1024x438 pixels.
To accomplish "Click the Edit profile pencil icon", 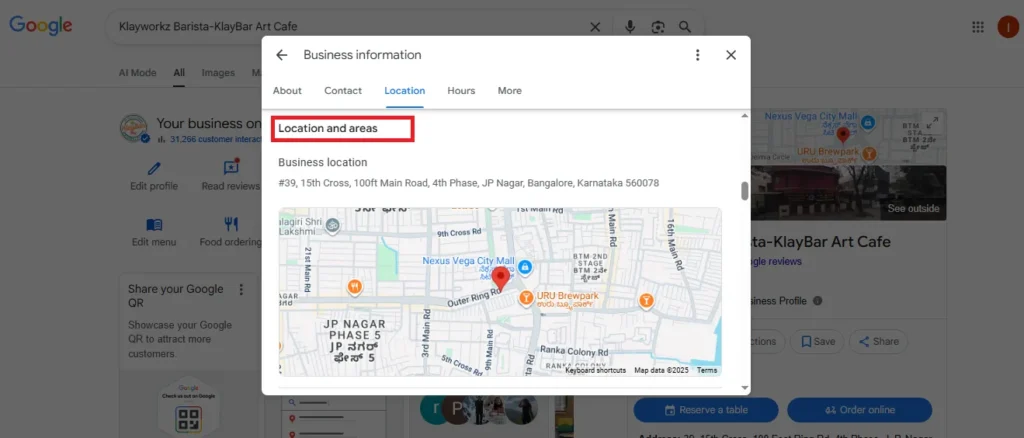I will pyautogui.click(x=154, y=168).
